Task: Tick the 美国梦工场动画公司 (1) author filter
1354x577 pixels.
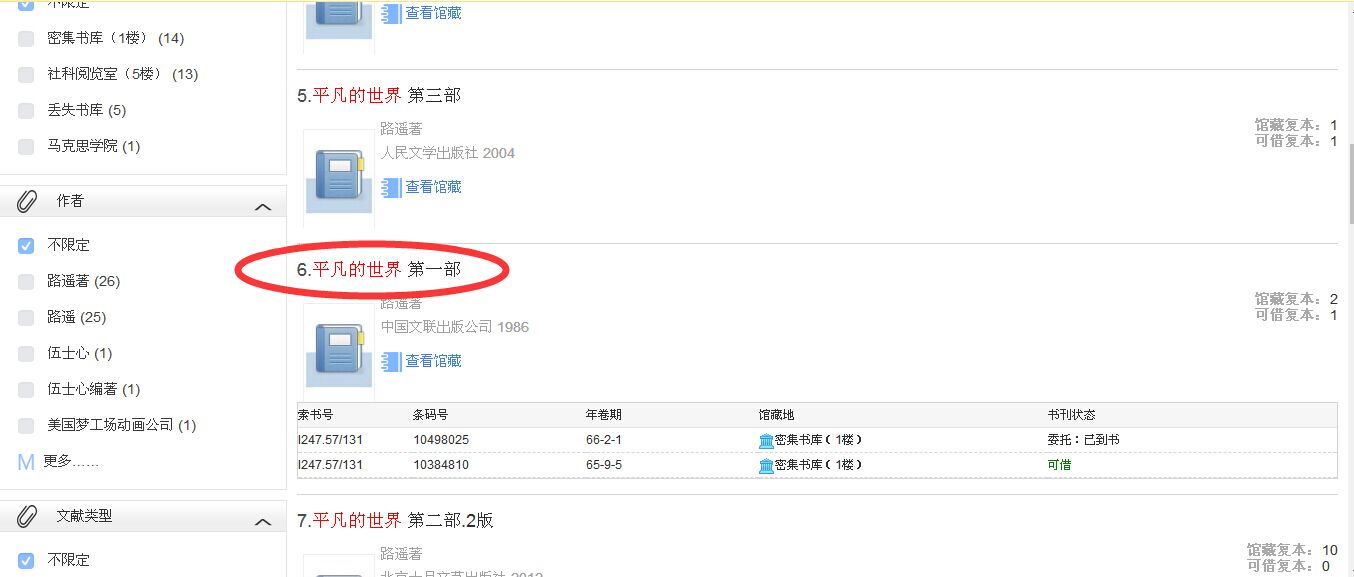Action: point(26,426)
